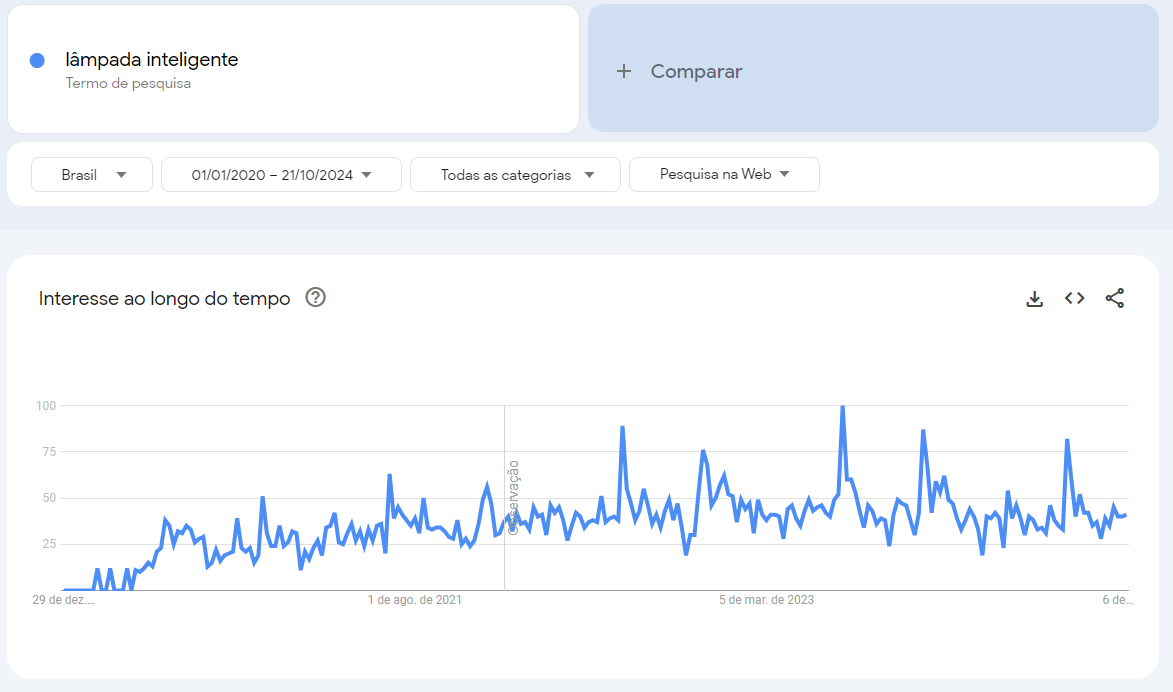Click the plus icon beside Comparar
Screen dimensions: 1173x692
[624, 71]
